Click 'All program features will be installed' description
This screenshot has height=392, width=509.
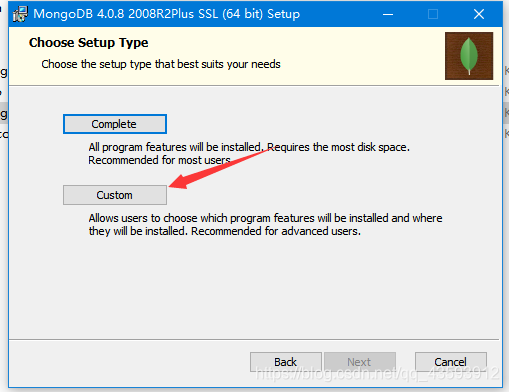pos(249,154)
